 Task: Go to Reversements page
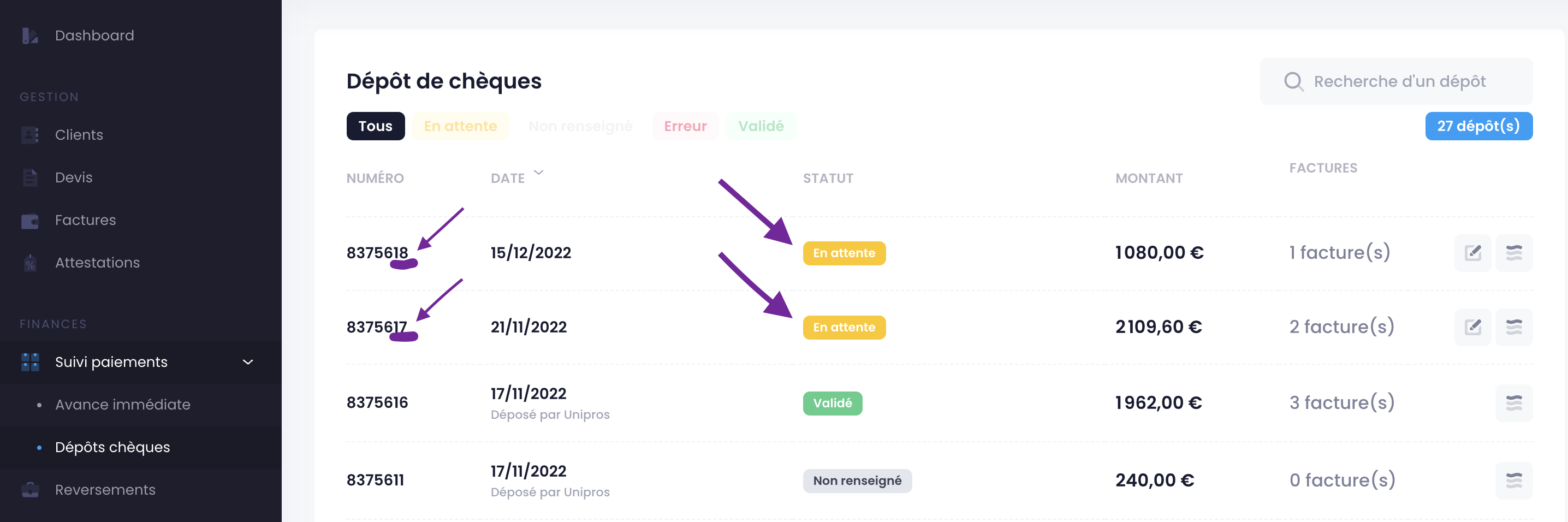point(105,490)
